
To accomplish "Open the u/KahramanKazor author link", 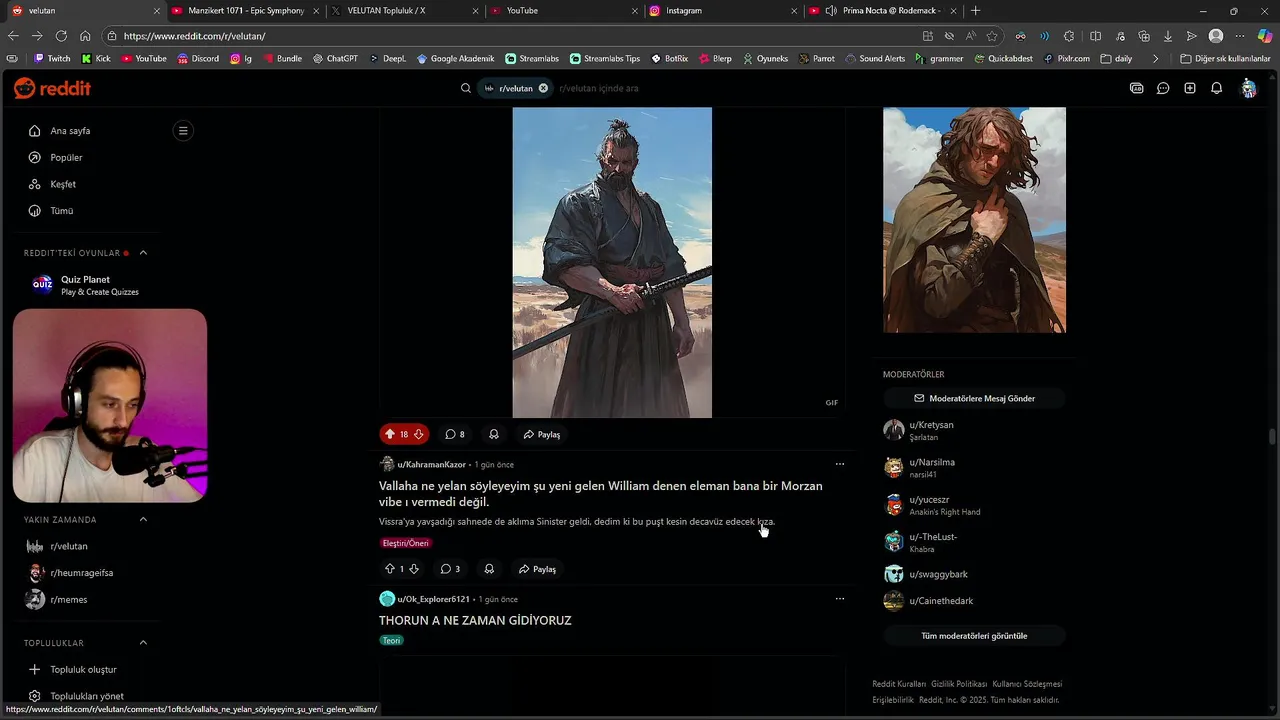I will click(431, 464).
